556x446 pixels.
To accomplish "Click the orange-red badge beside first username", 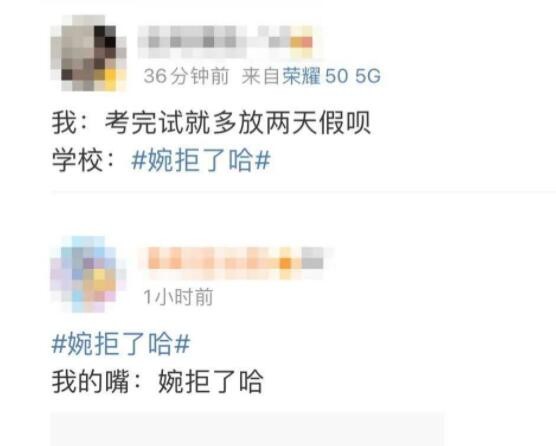I will pos(301,42).
